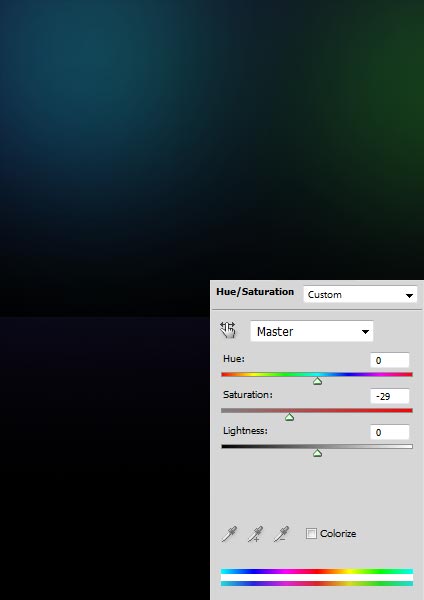Image resolution: width=424 pixels, height=600 pixels.
Task: Choose the Subtract from Sample eyedropper
Action: coord(281,534)
